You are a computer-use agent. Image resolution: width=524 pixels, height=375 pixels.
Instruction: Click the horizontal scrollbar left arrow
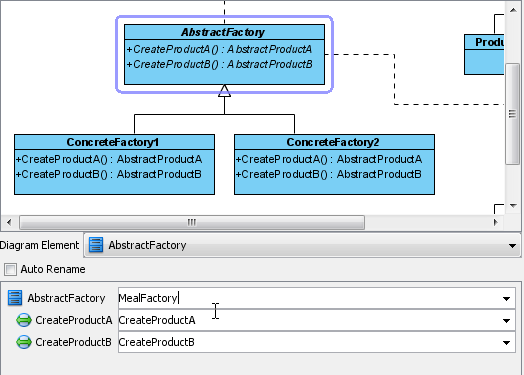[9, 222]
